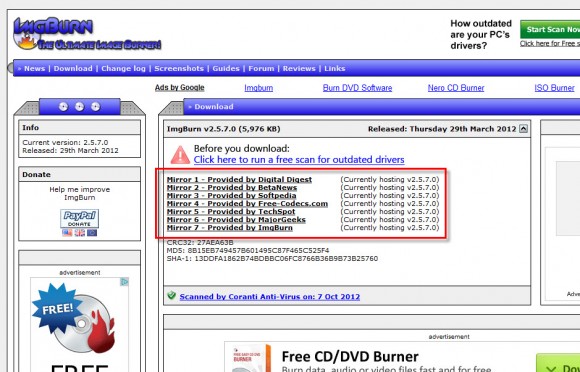Open the Links menu item
The image size is (580, 372).
(x=335, y=68)
